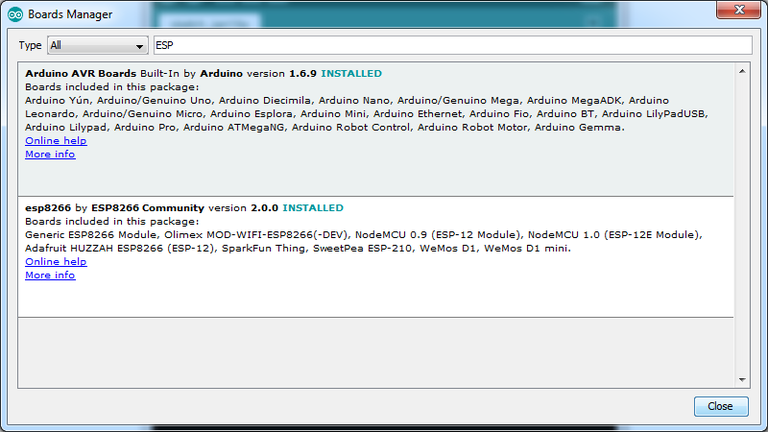Click the scrollbar down arrow
This screenshot has height=432, width=768.
(742, 380)
